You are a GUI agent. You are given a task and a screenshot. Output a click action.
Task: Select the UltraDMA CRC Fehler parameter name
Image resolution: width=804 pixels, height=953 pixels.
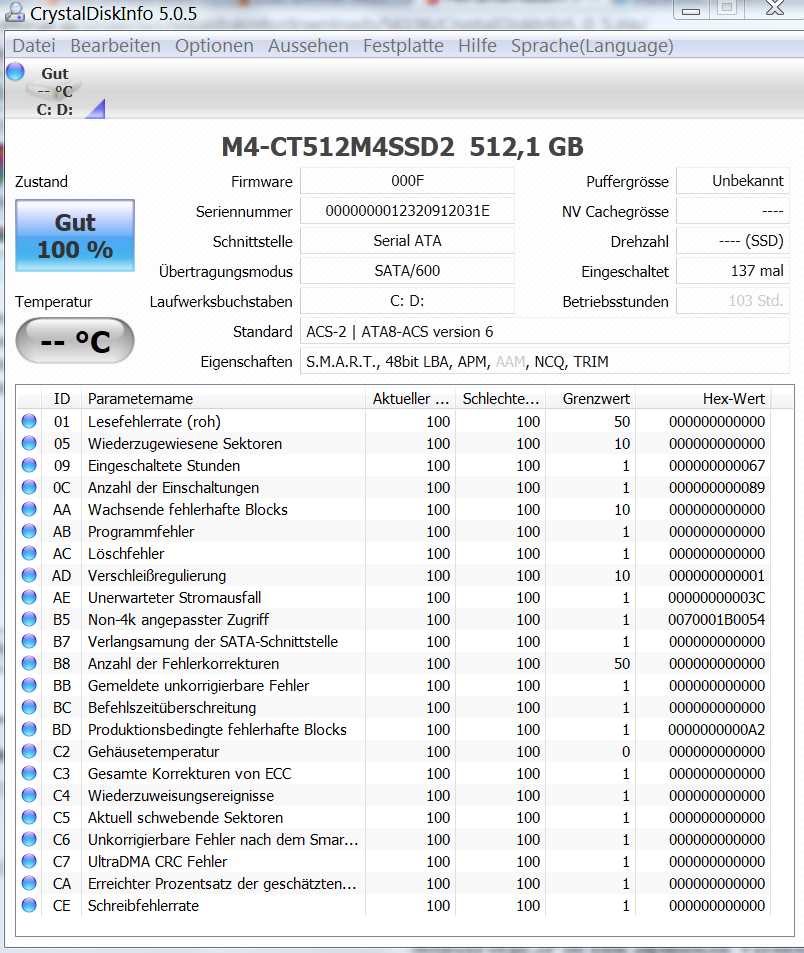(x=157, y=862)
